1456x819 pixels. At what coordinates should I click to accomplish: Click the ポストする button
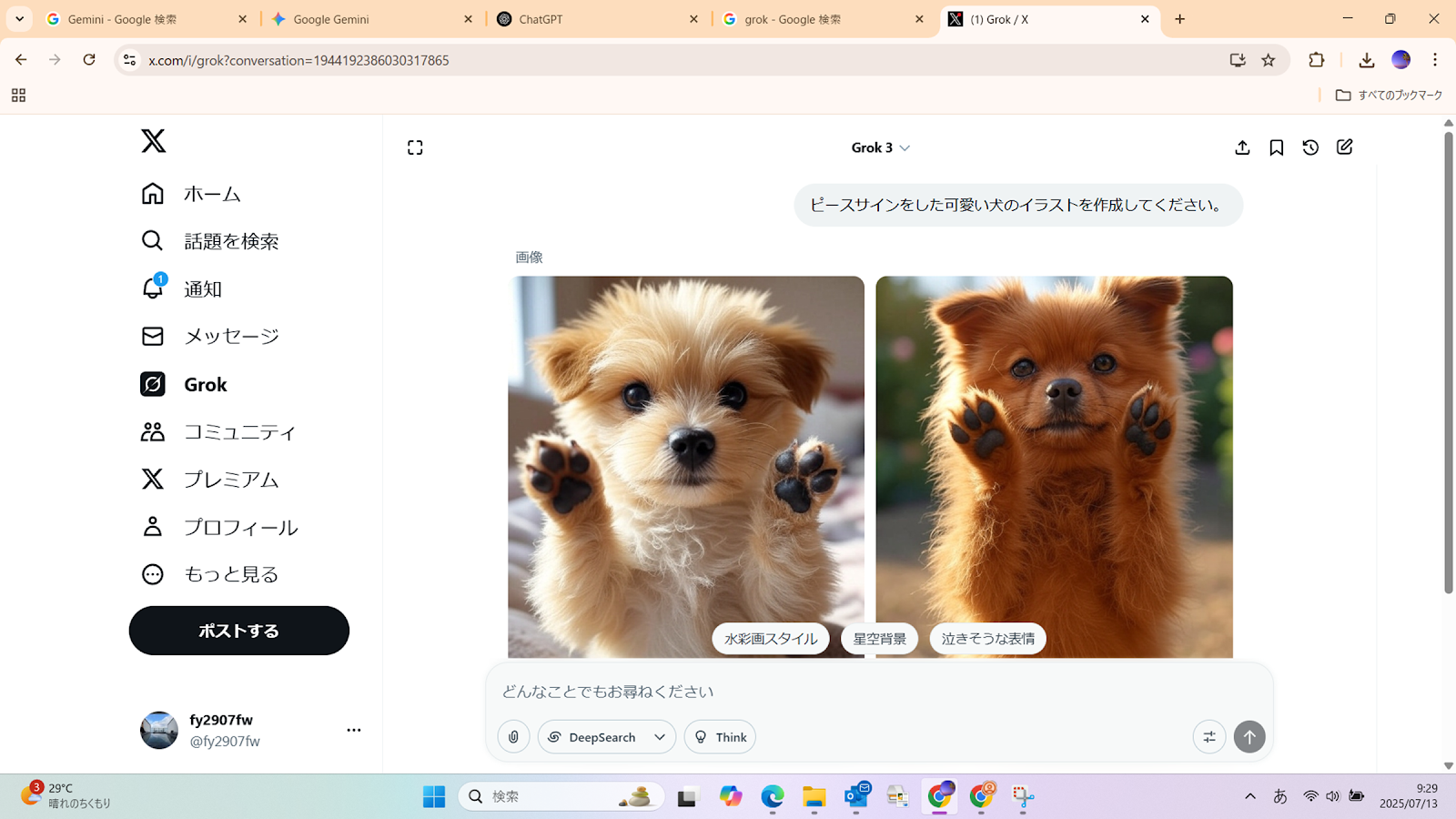click(239, 631)
